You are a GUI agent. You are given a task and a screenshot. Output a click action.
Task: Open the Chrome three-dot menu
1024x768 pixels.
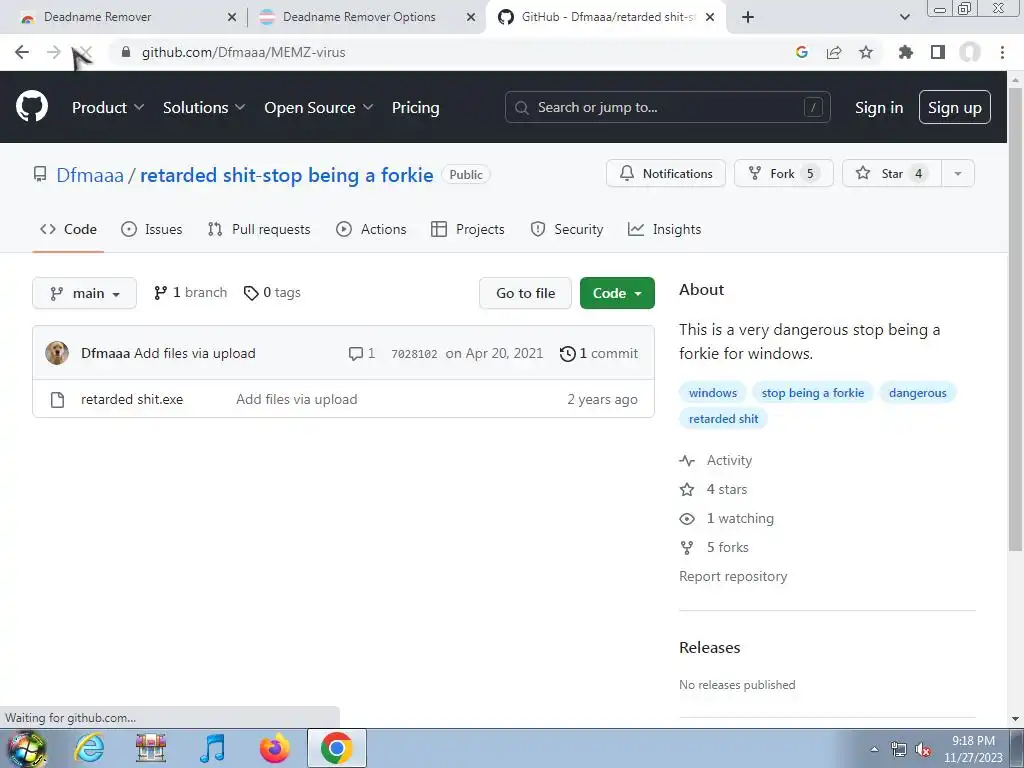coord(1002,52)
